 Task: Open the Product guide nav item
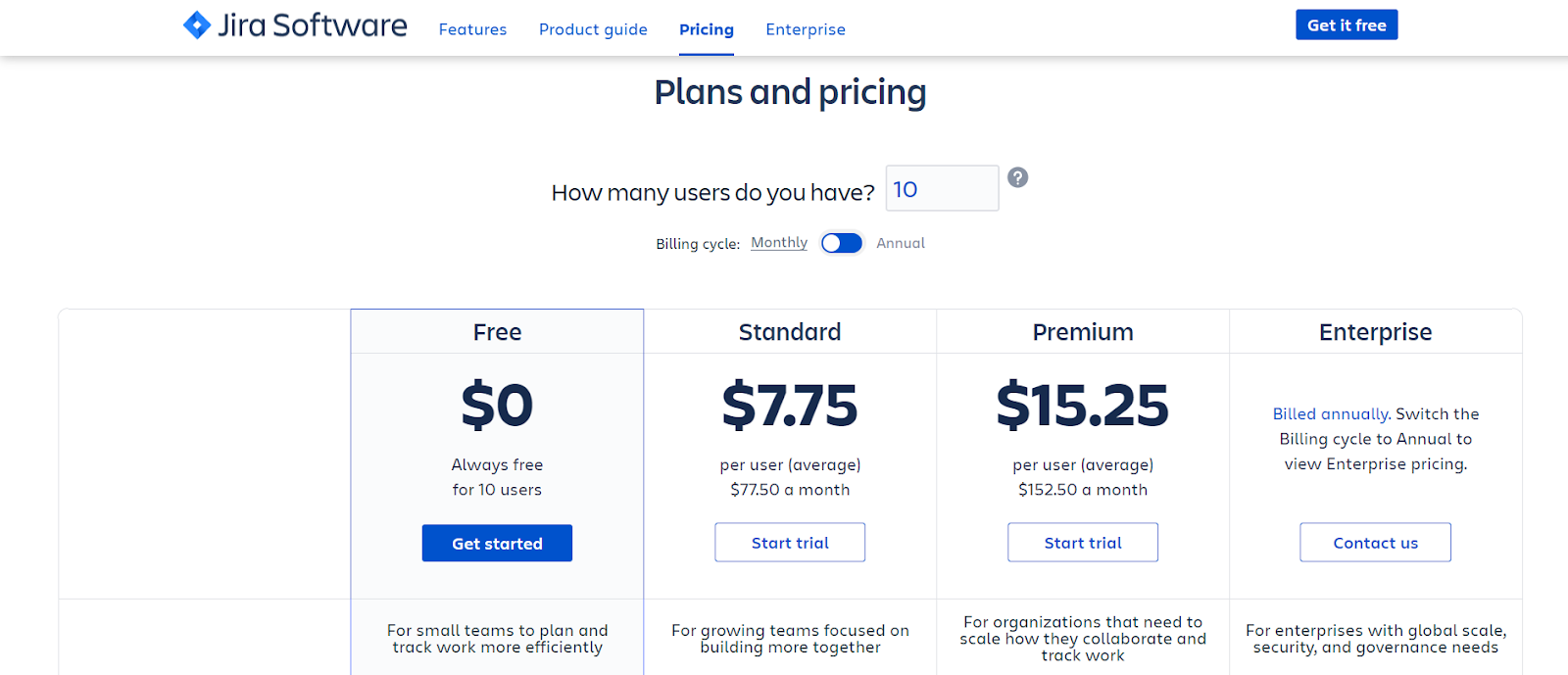coord(593,29)
